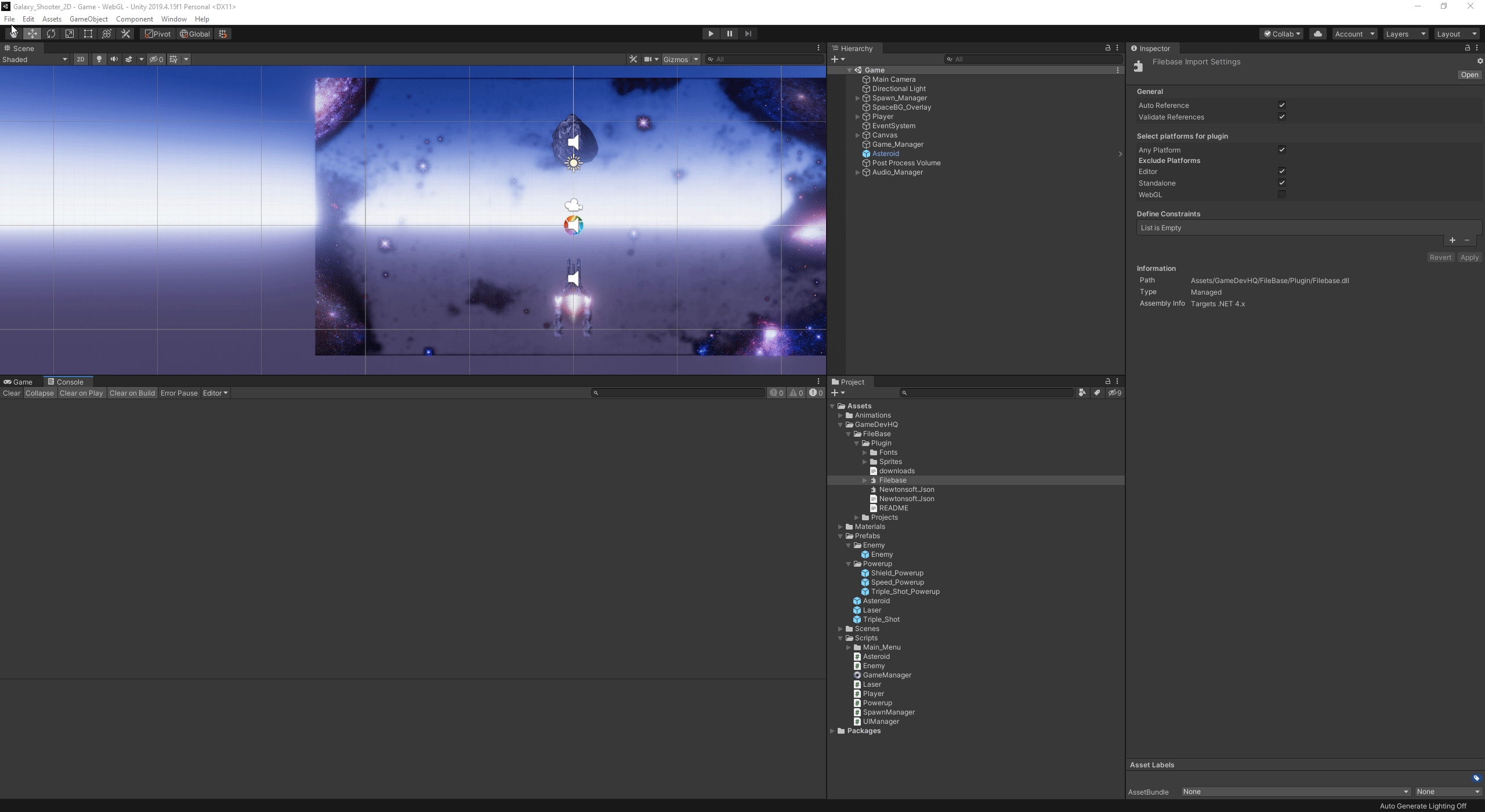Image resolution: width=1485 pixels, height=812 pixels.
Task: Open AssetBundle None dropdown
Action: [x=1296, y=792]
